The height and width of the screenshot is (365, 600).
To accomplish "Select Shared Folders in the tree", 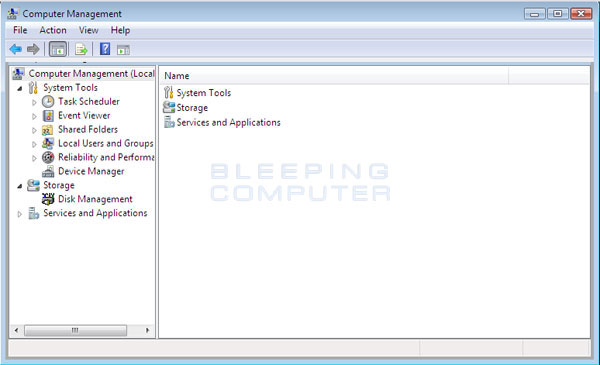I will (x=88, y=129).
